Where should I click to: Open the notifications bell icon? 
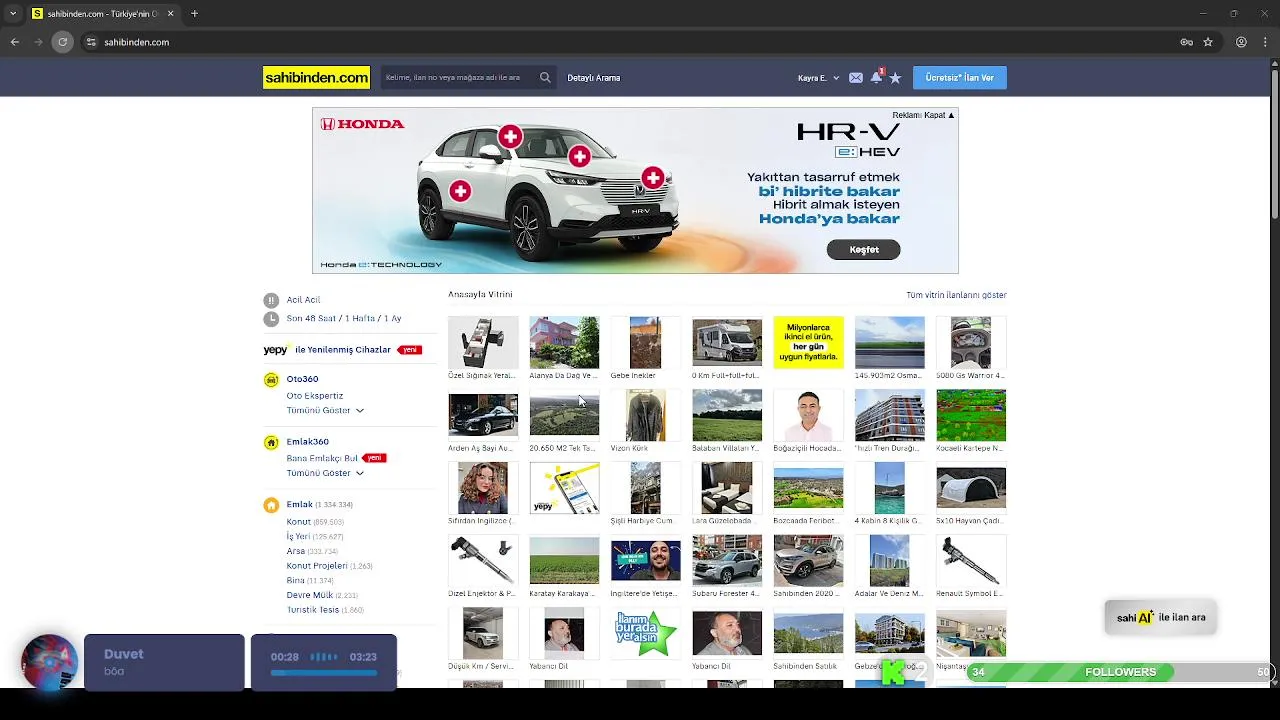click(876, 77)
